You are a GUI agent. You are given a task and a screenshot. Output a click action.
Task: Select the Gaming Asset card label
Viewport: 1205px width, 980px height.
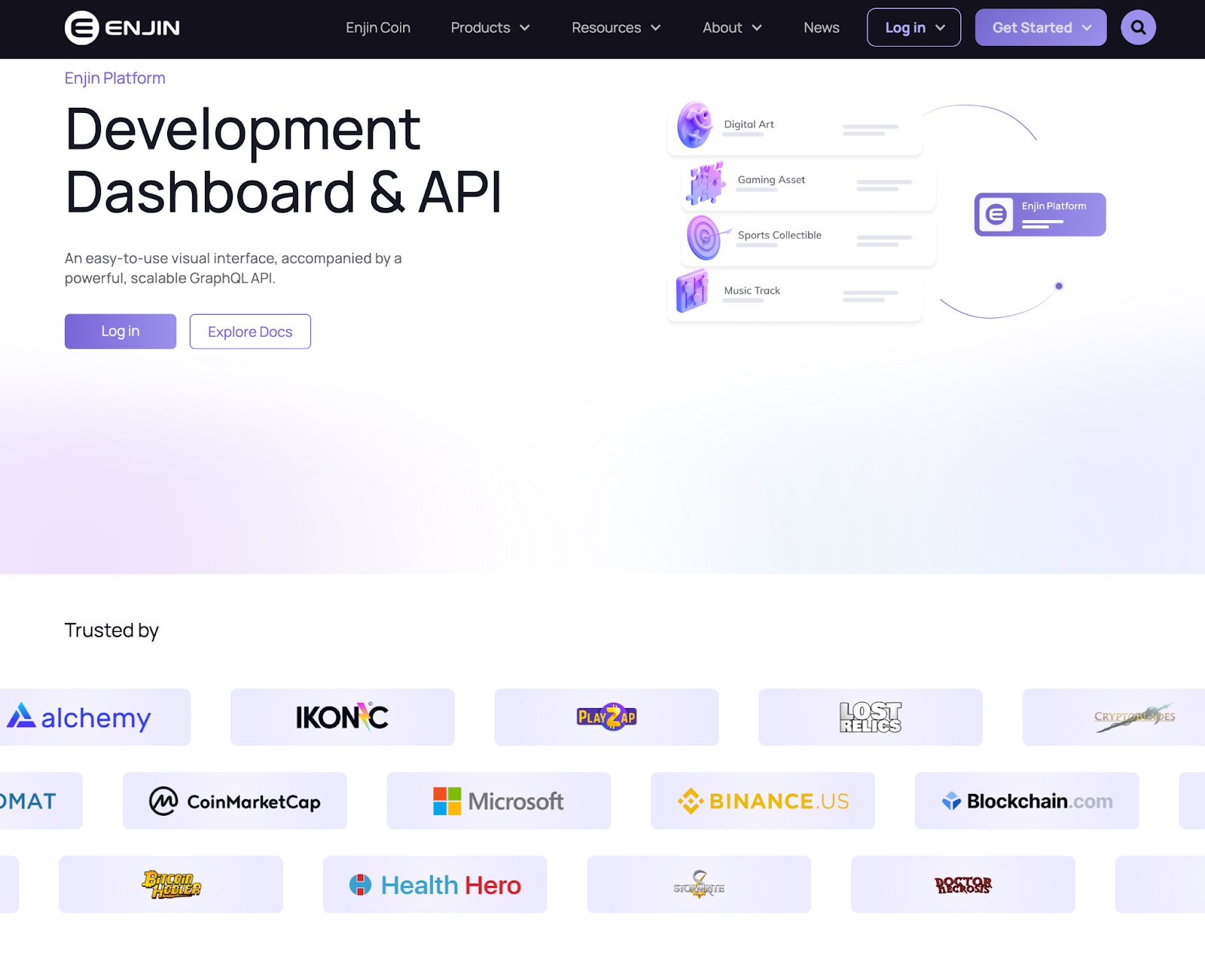[771, 180]
